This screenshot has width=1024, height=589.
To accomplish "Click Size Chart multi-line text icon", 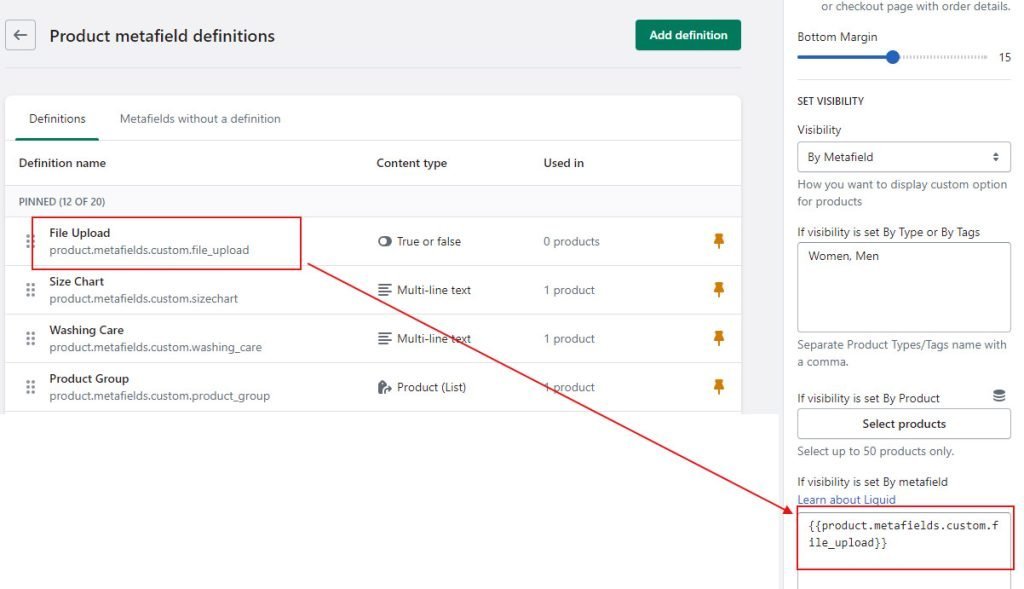I will 385,290.
